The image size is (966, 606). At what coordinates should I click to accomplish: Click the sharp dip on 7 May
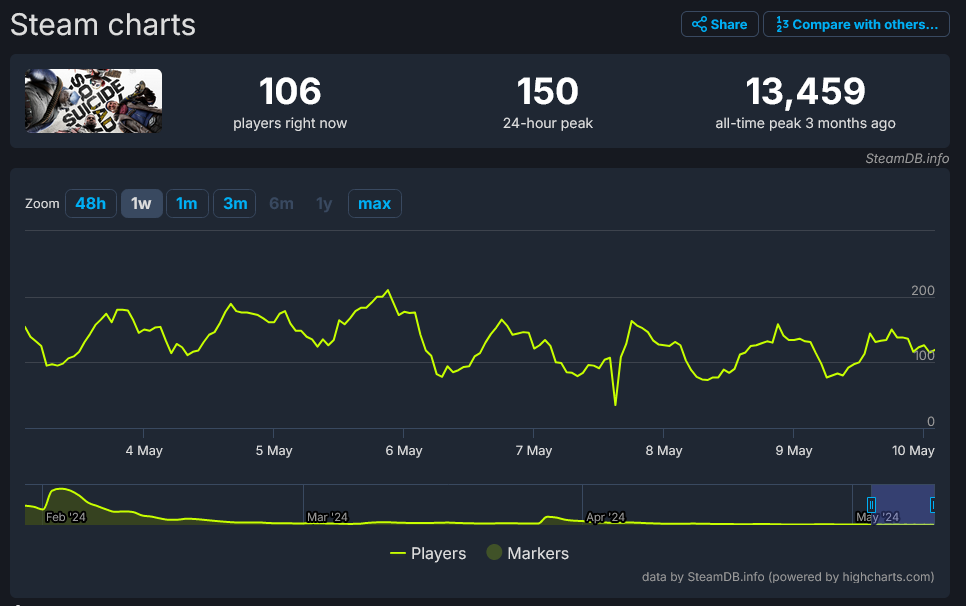[615, 404]
